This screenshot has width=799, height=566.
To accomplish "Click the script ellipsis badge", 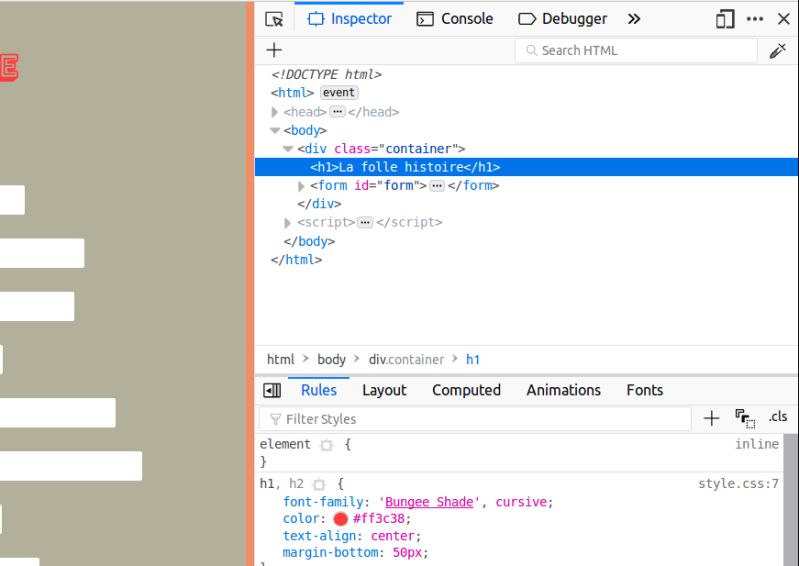I will 365,222.
